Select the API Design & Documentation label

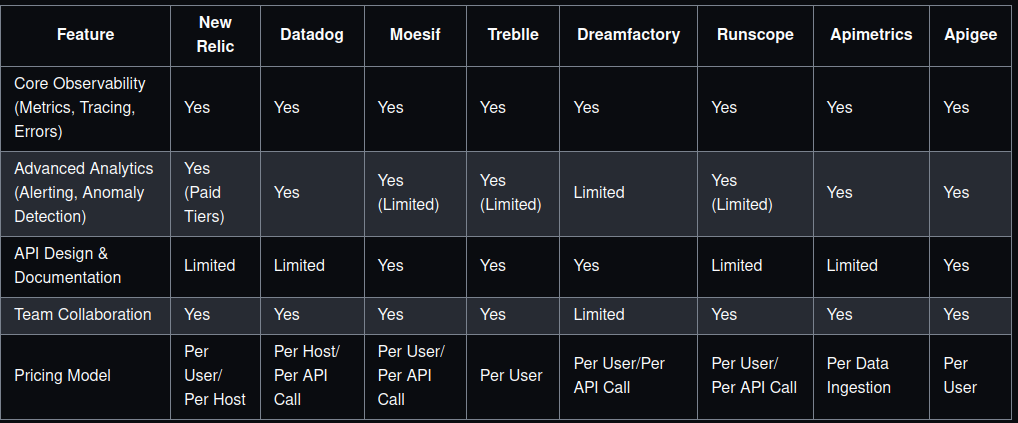coord(68,265)
